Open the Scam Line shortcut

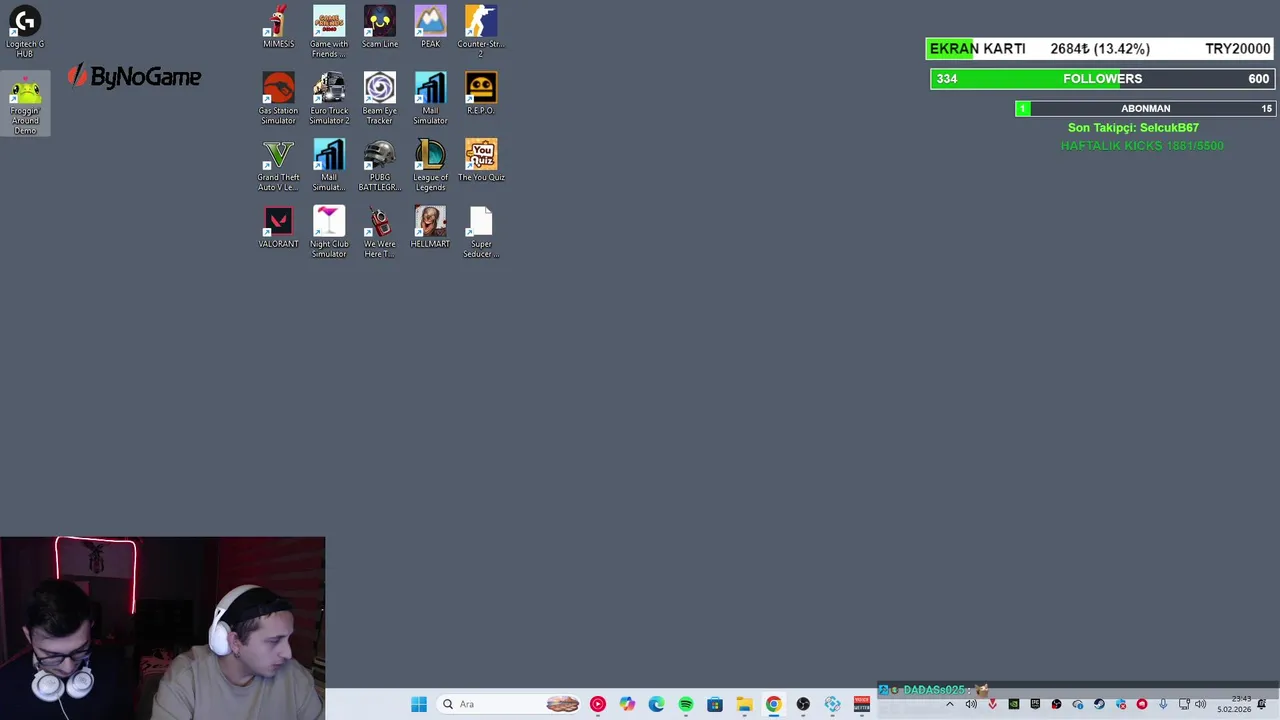coord(380,27)
